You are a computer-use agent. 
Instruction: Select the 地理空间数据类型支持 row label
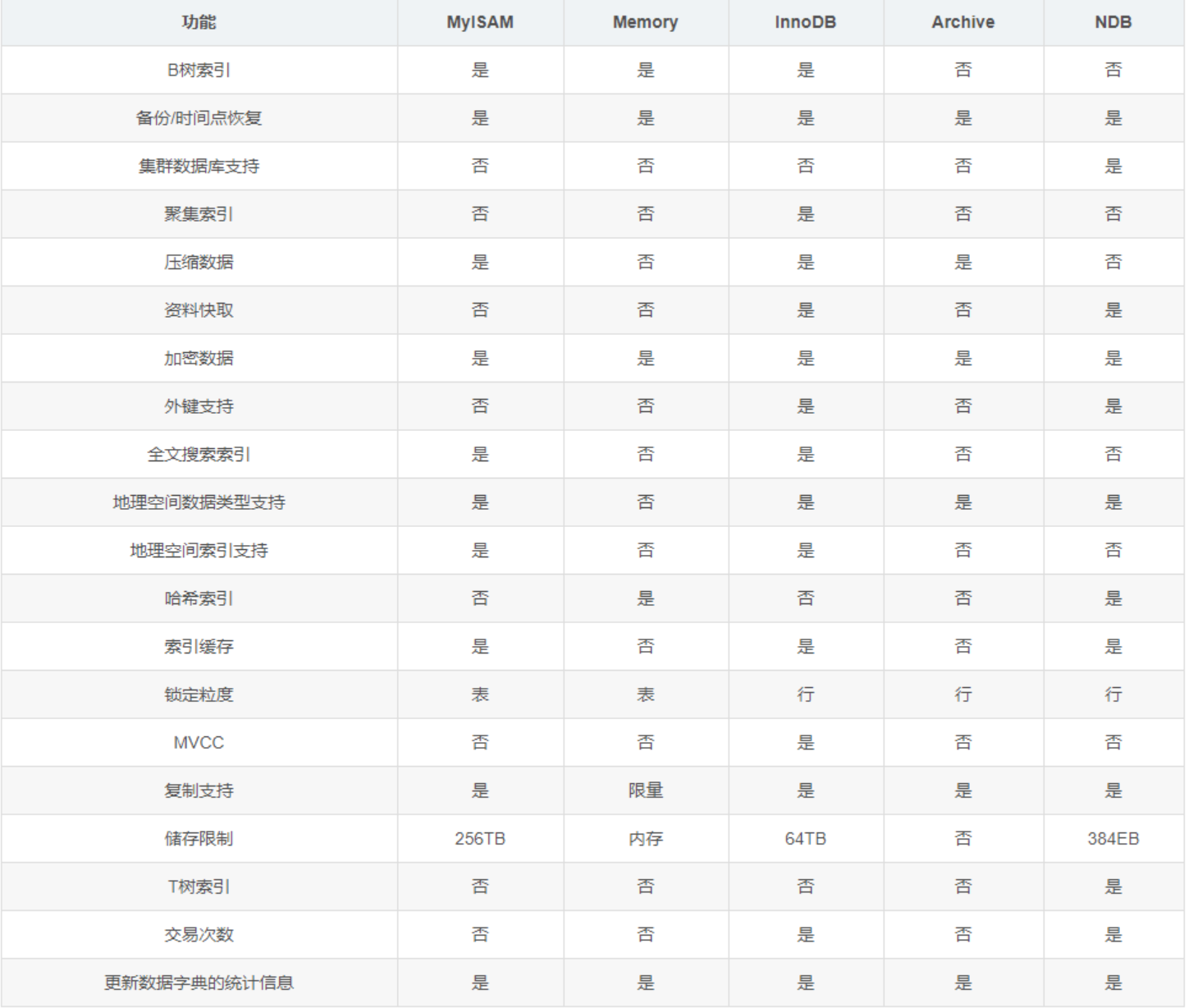(x=199, y=502)
